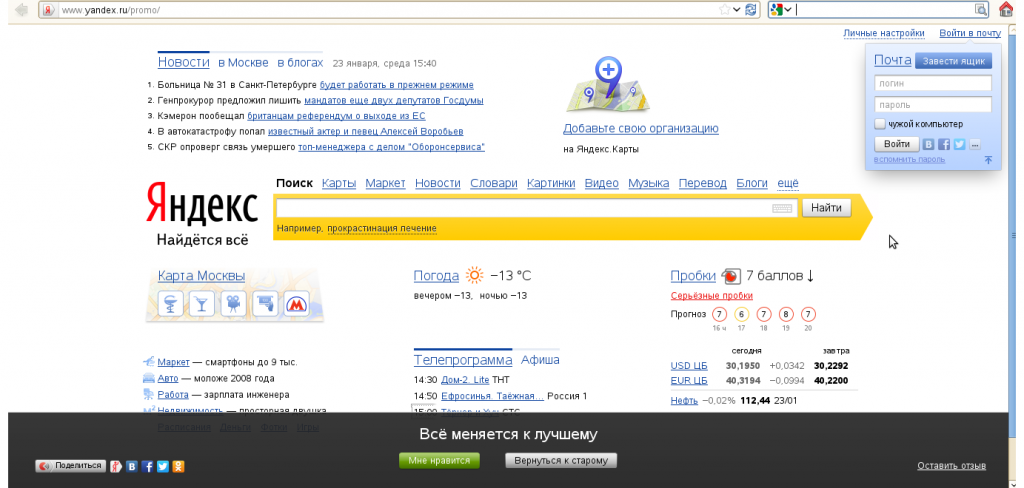Open the USD ЦБ exchange rate link
Viewport: 1024px width, 488px height.
click(x=689, y=366)
